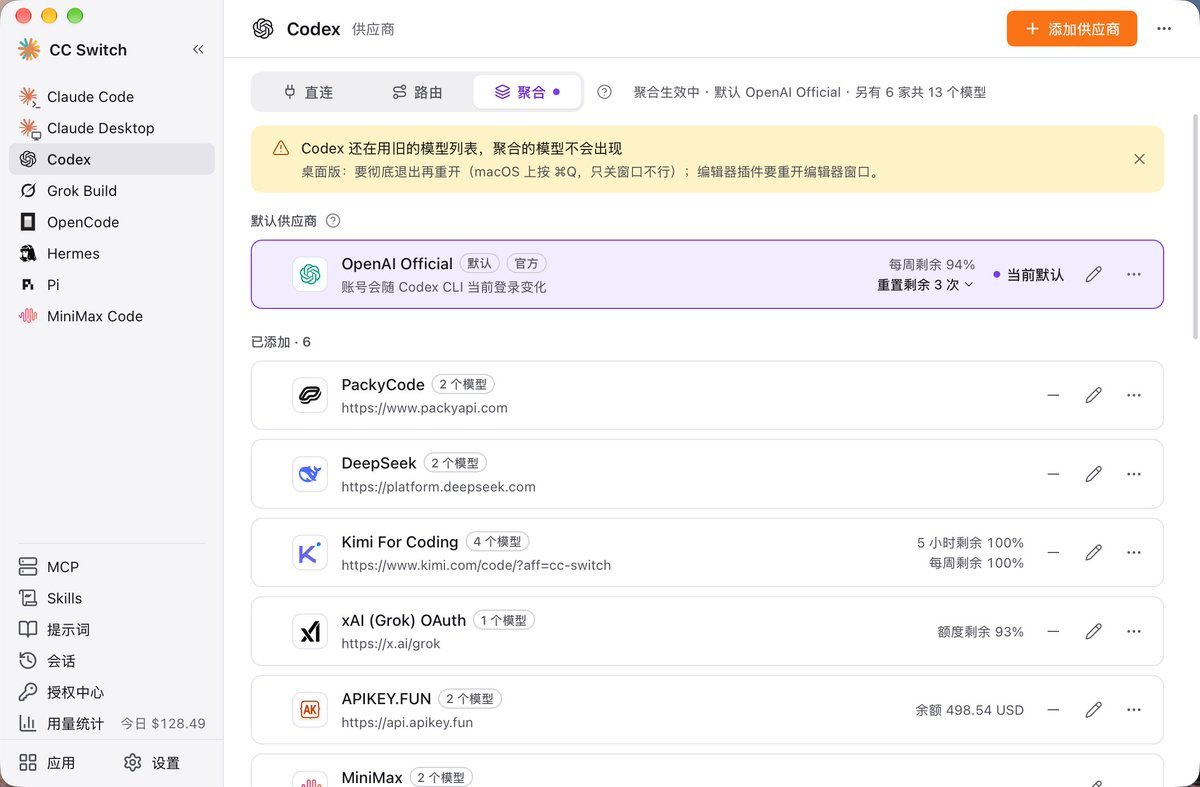Click 额度剩余 93% quota text
1200x787 pixels.
pyautogui.click(x=980, y=631)
